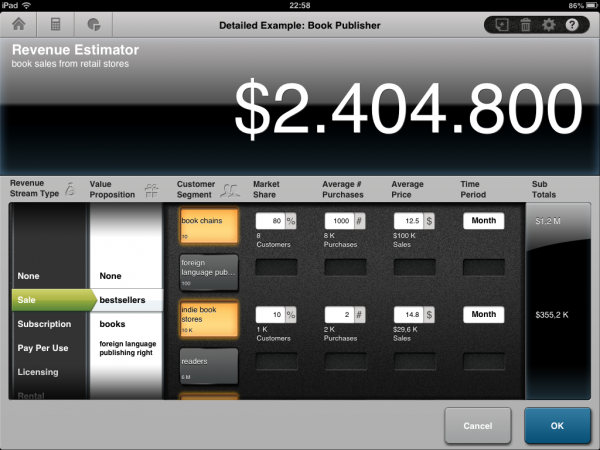Select Subscription revenue stream type

44,324
